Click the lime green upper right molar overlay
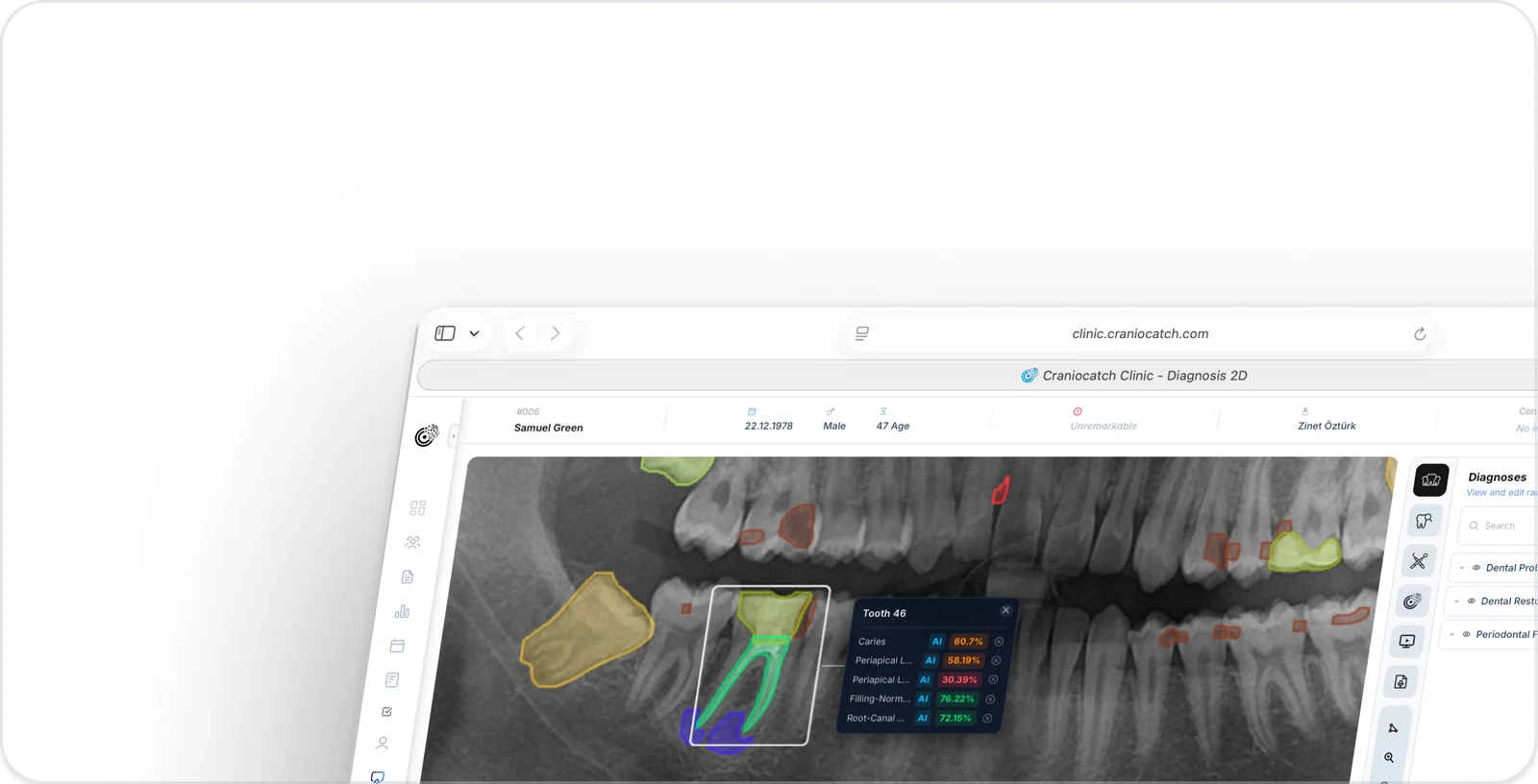Image resolution: width=1538 pixels, height=784 pixels. pos(1302,551)
